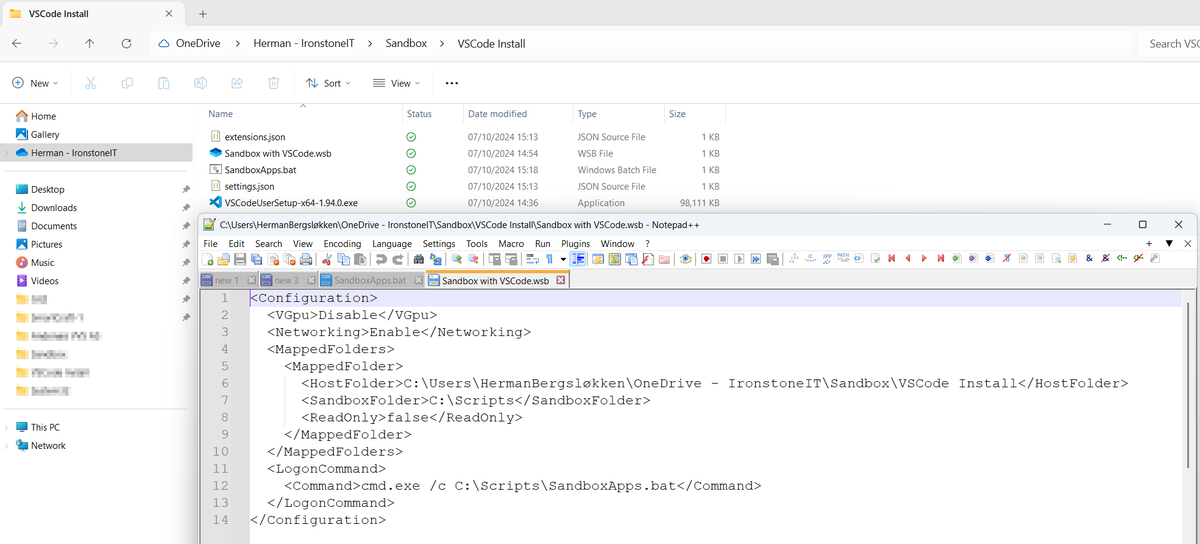Open the Encoding menu in Notepad++
This screenshot has width=1200, height=544.
pos(342,243)
